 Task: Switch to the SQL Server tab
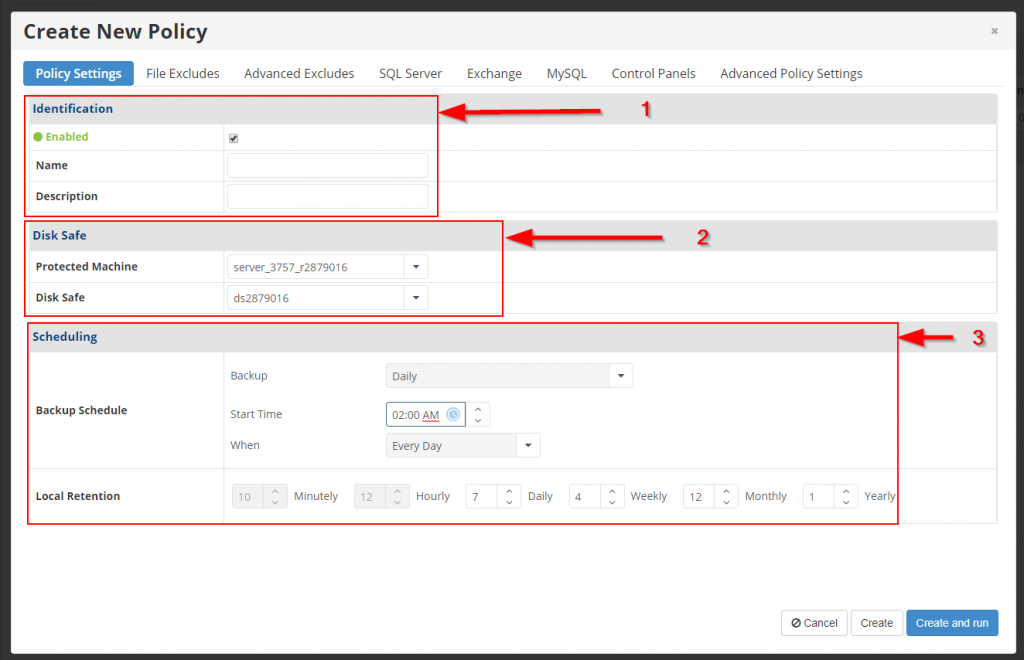(410, 73)
